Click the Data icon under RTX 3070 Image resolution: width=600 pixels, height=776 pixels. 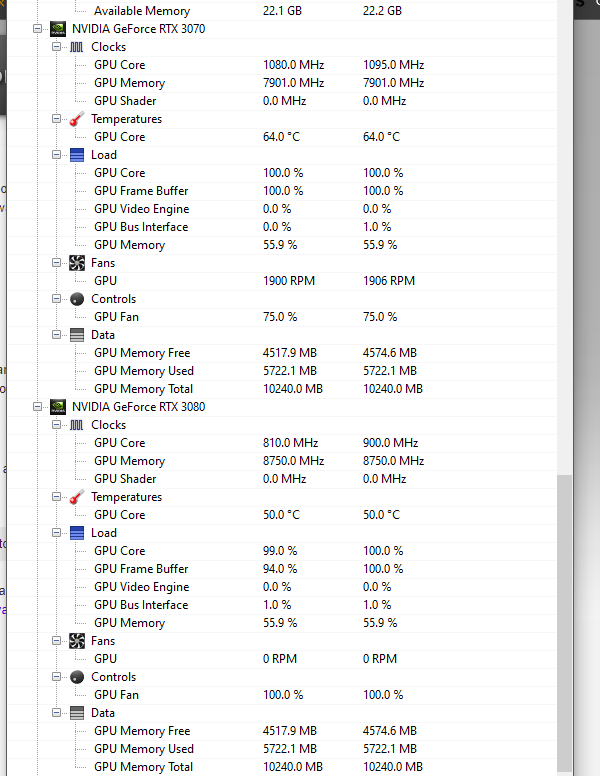click(x=77, y=335)
